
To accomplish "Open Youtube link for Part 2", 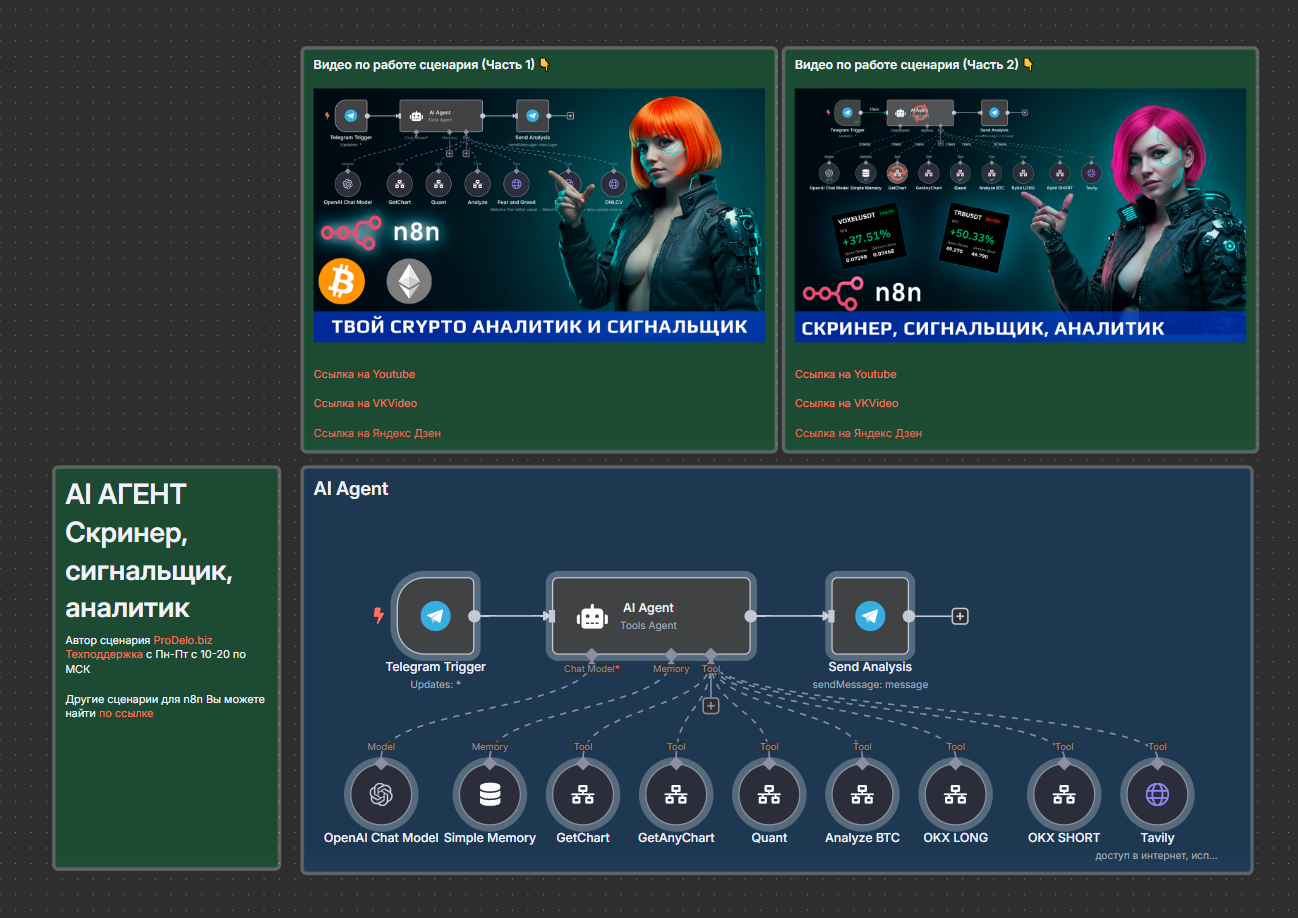I will [845, 374].
